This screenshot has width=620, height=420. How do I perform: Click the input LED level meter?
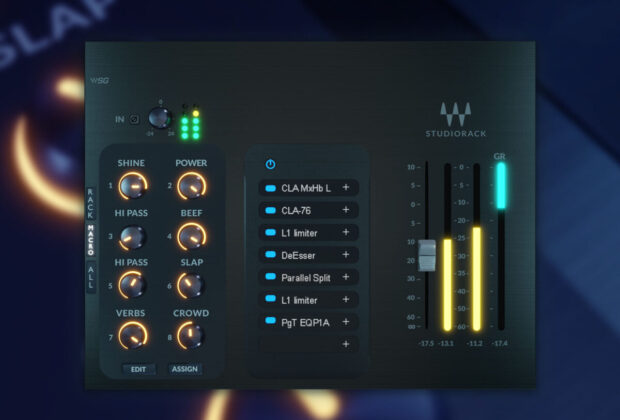pos(190,123)
